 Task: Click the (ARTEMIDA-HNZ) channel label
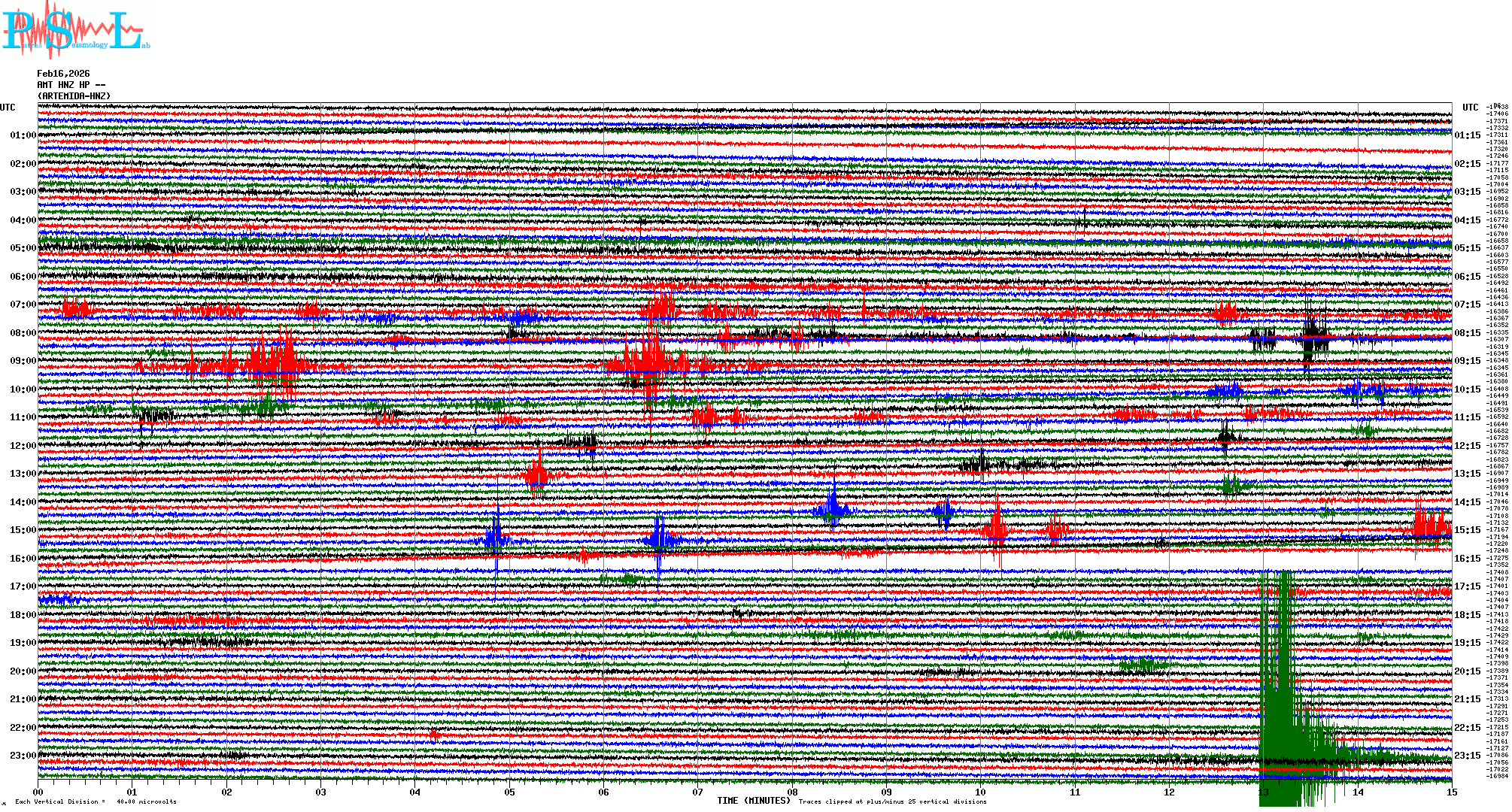[74, 96]
